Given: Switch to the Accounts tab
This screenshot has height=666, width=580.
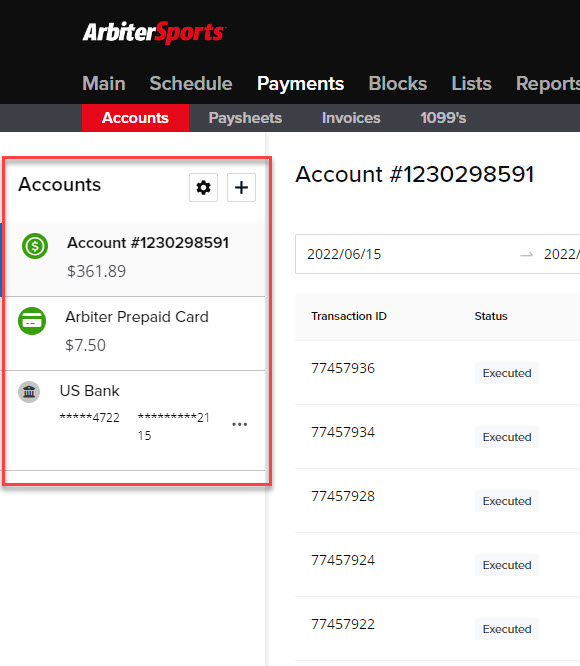Looking at the screenshot, I should [x=135, y=118].
